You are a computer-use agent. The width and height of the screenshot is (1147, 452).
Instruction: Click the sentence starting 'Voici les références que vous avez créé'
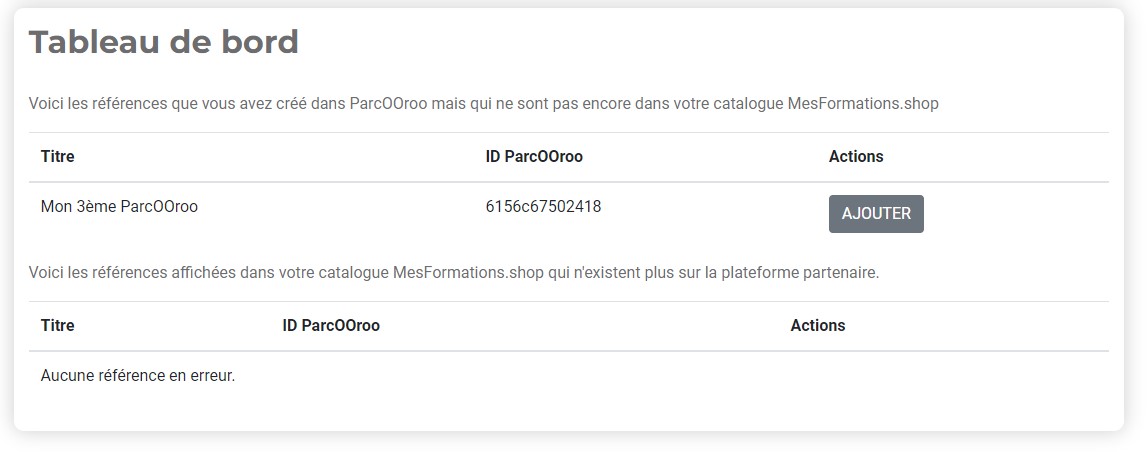click(x=484, y=104)
